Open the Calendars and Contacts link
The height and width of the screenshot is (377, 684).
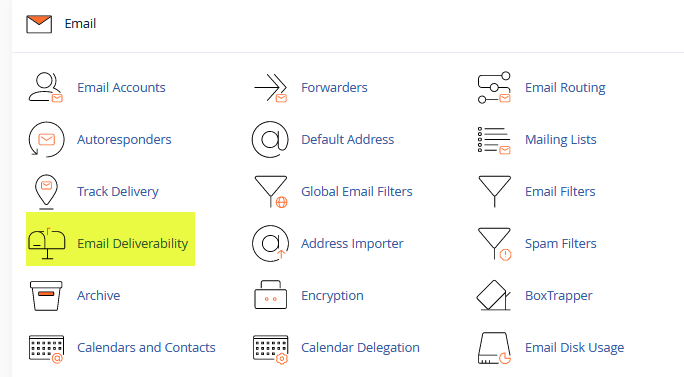tap(146, 347)
